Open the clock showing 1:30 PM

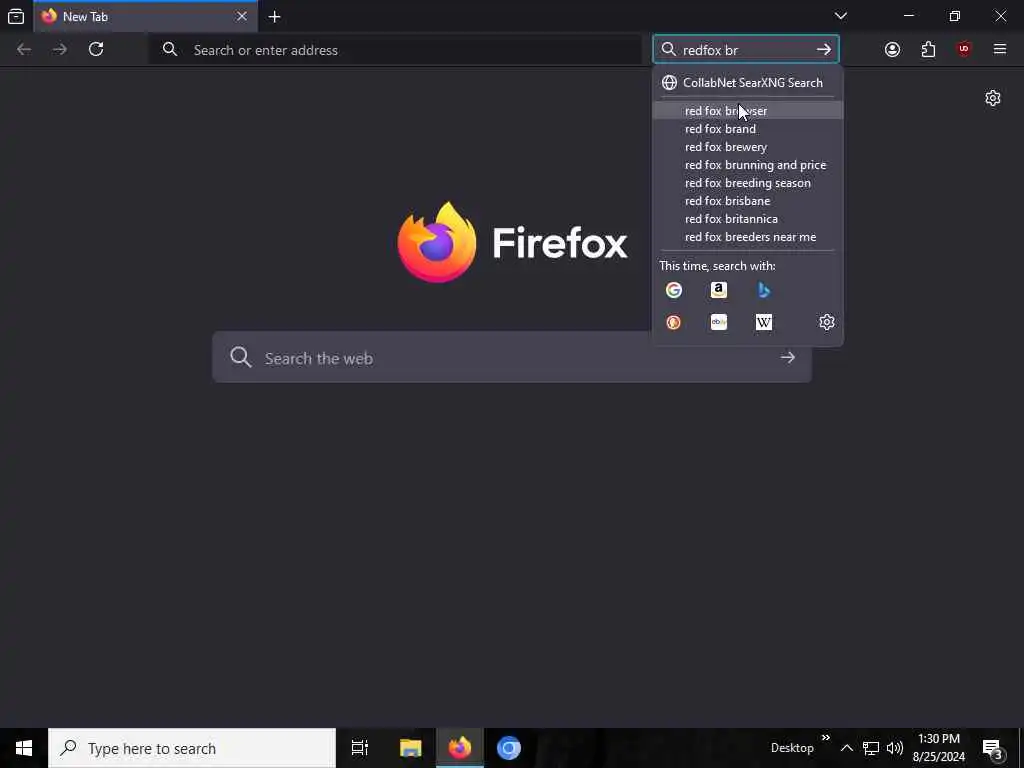[938, 748]
